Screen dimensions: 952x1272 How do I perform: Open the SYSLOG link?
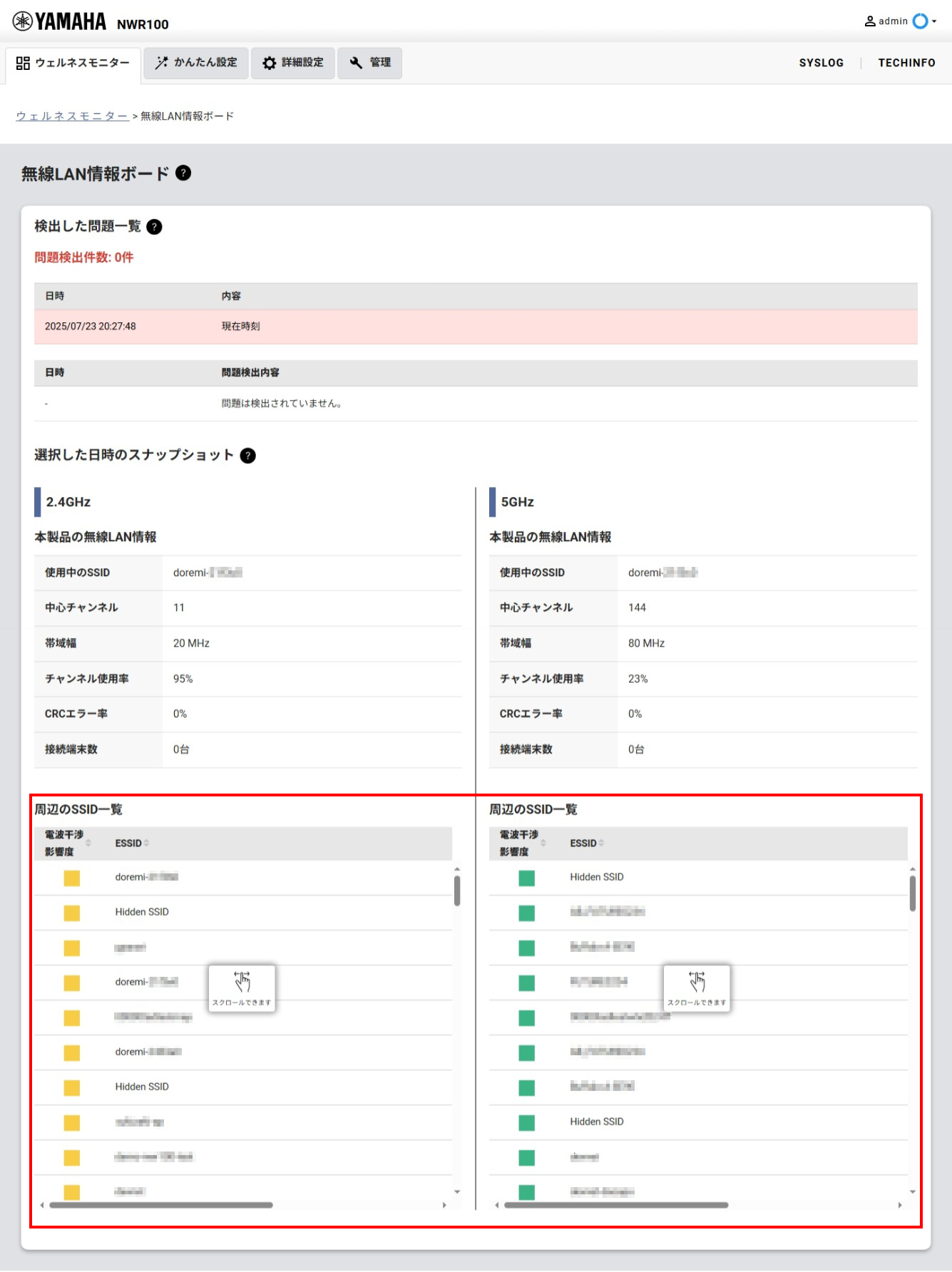[821, 63]
